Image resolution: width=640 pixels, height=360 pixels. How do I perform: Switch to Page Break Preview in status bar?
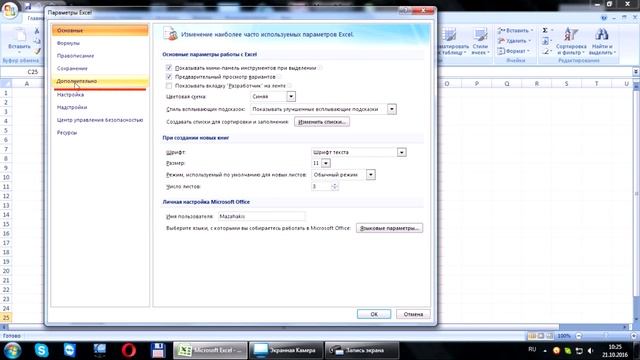click(x=549, y=336)
